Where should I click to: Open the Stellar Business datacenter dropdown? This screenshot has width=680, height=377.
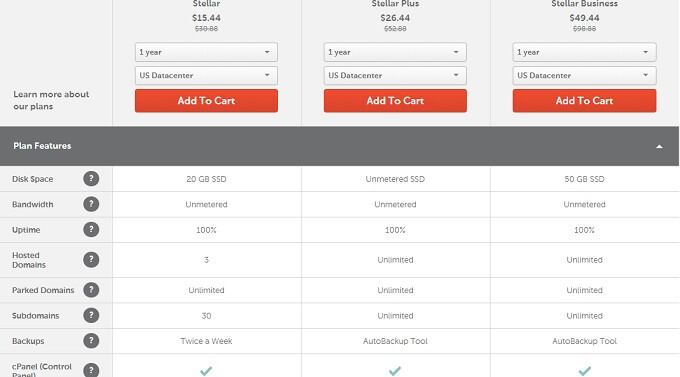pos(584,75)
